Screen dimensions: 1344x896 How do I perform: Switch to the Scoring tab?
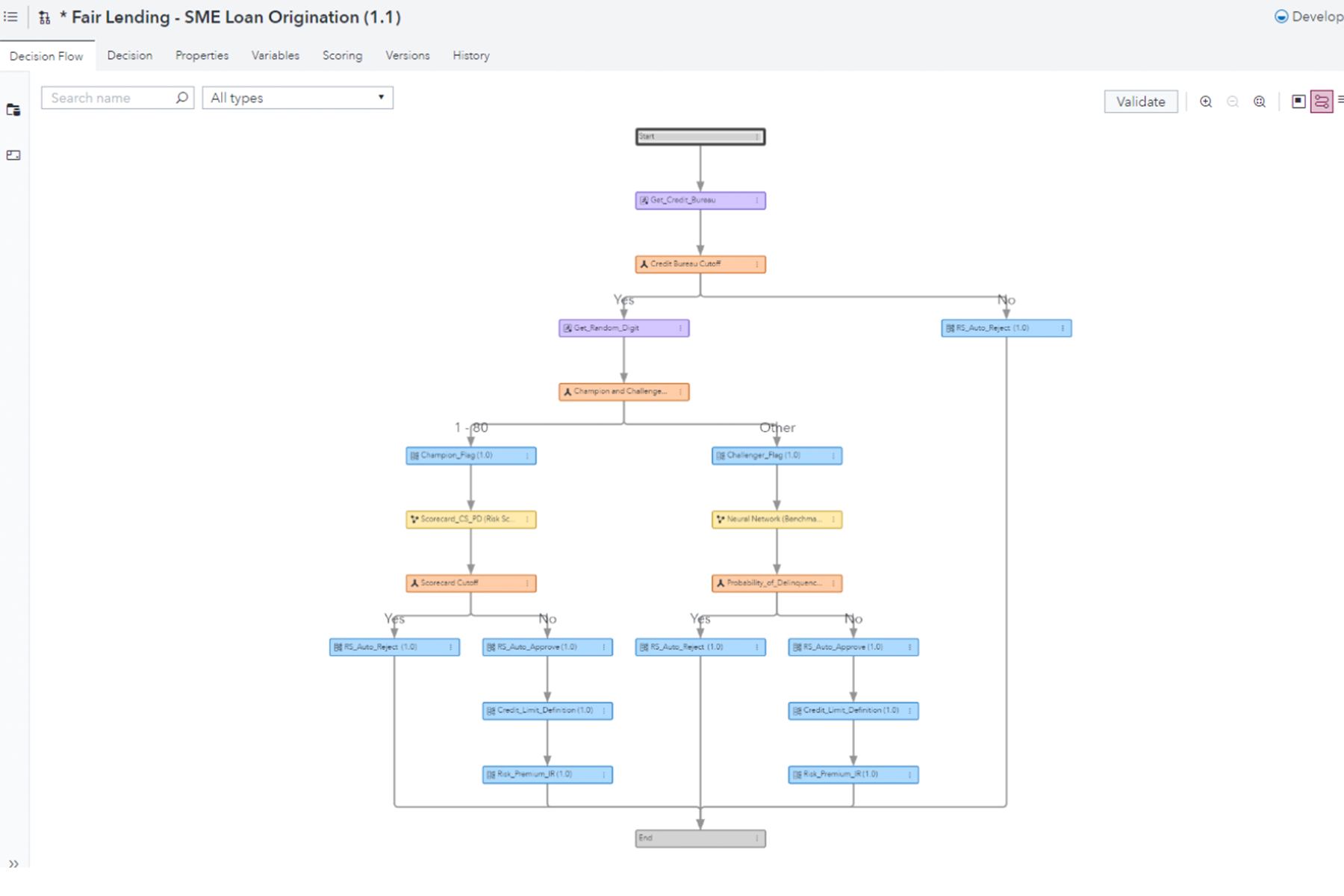pos(342,55)
